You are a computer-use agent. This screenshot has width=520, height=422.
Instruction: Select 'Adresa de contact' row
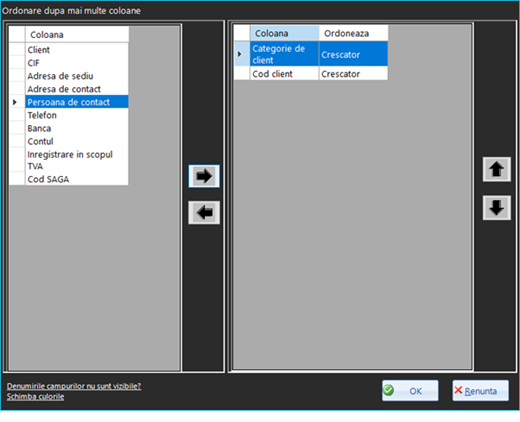point(77,89)
